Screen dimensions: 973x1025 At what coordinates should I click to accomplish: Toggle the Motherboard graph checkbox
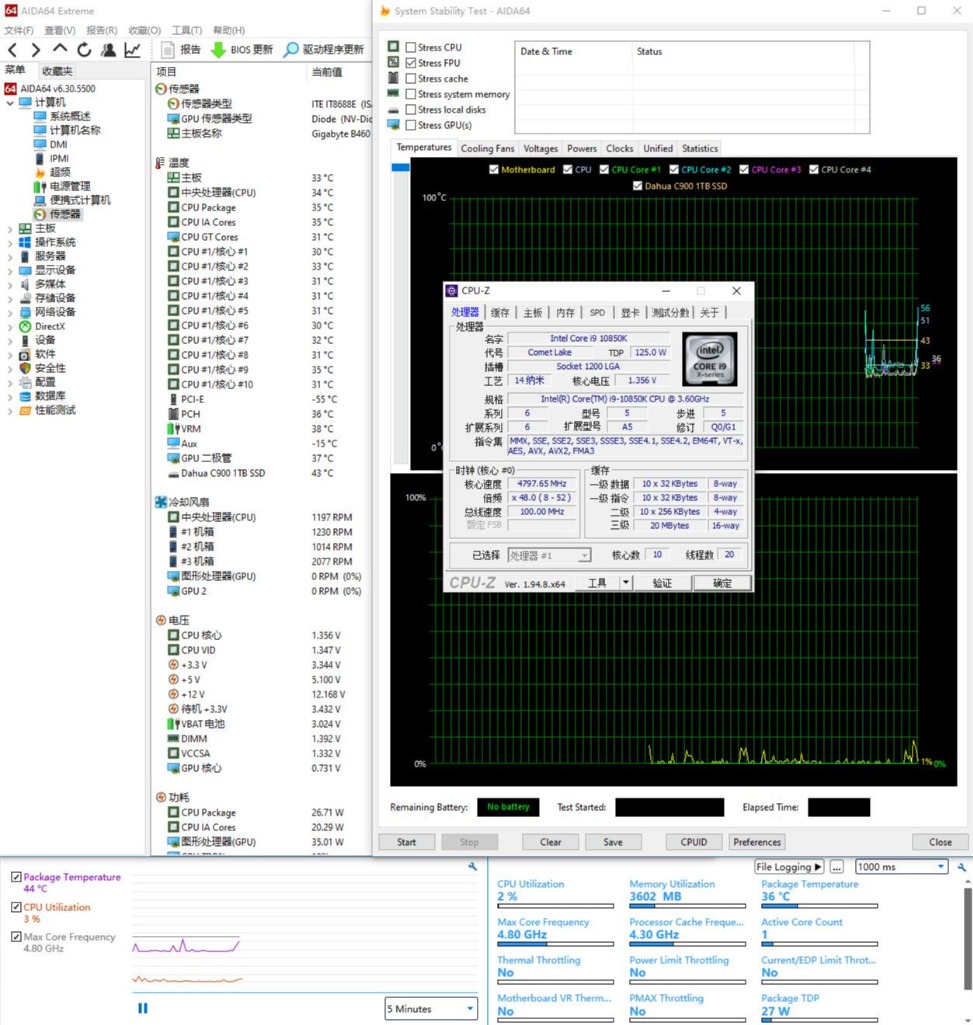coord(494,169)
